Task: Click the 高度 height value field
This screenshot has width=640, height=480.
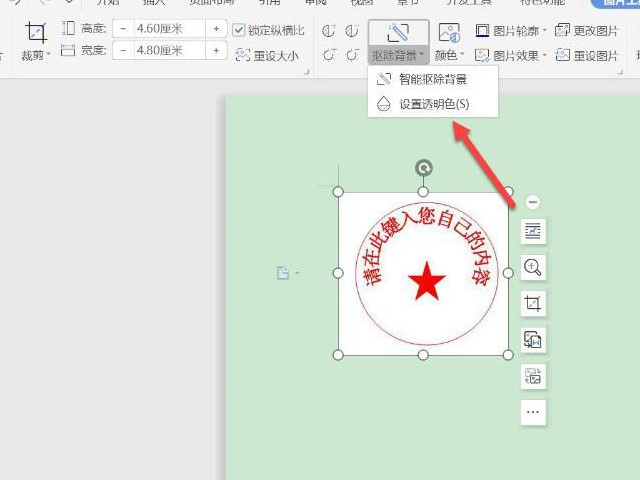Action: point(169,29)
